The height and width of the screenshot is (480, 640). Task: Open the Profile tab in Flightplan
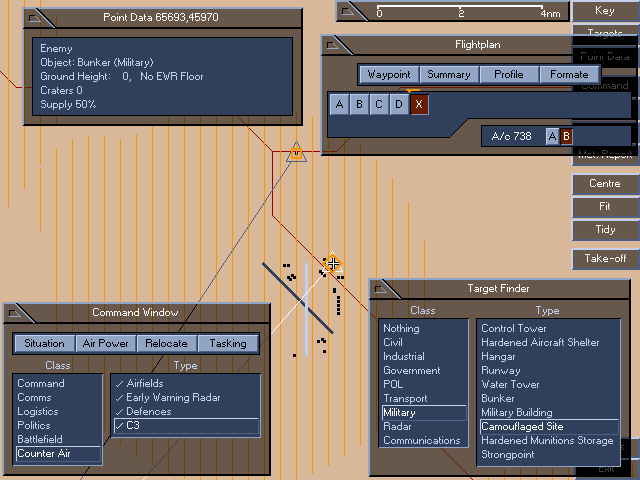(509, 75)
